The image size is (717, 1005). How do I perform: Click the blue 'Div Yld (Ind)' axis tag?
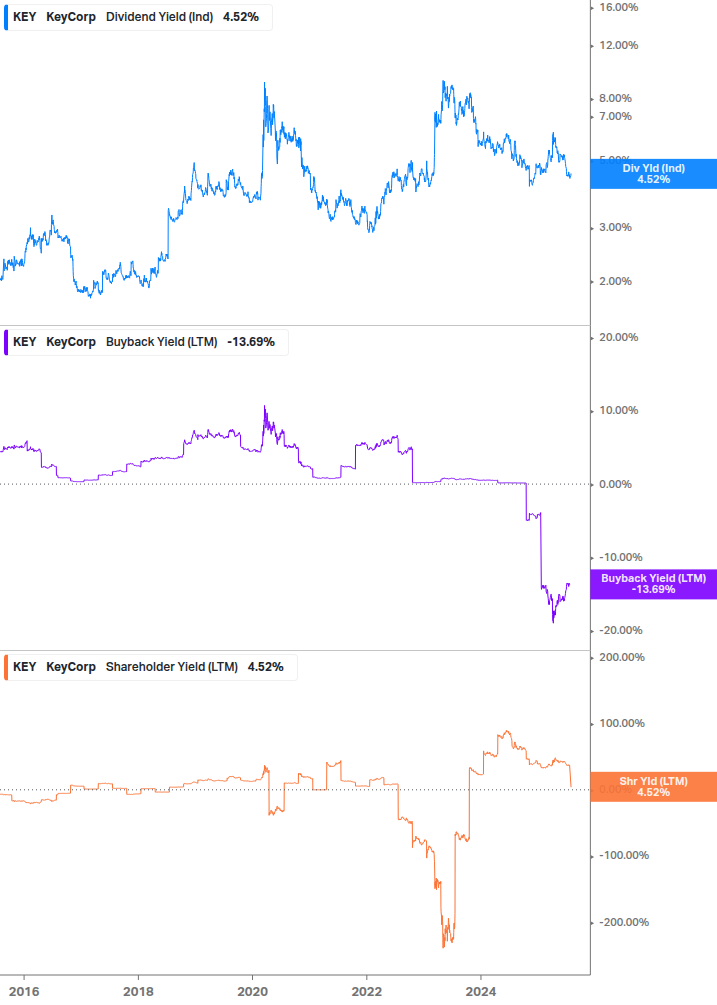click(x=654, y=174)
